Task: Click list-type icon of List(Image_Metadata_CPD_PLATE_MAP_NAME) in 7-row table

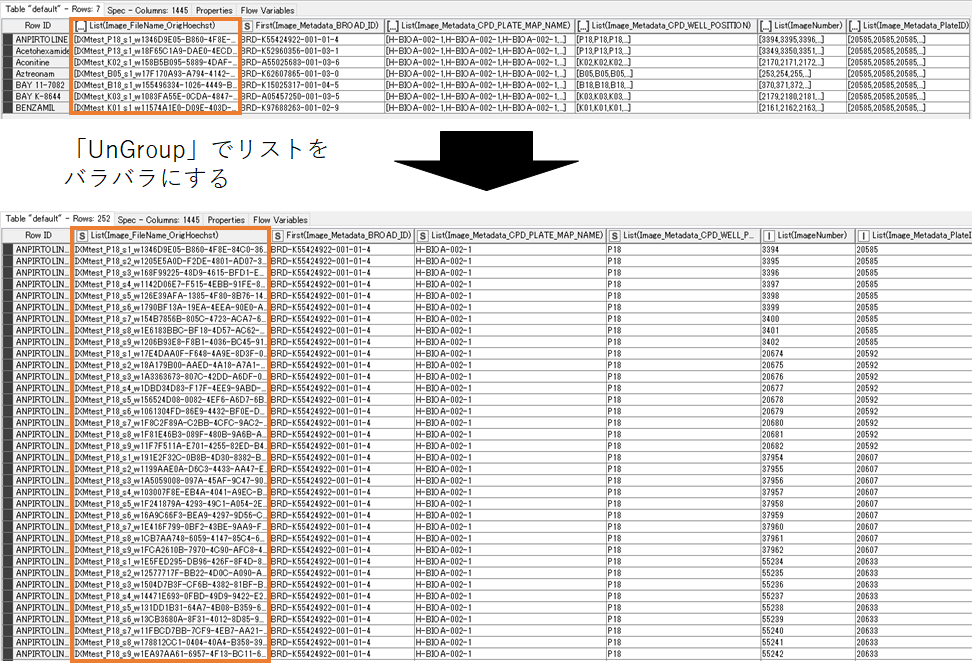Action: 392,26
